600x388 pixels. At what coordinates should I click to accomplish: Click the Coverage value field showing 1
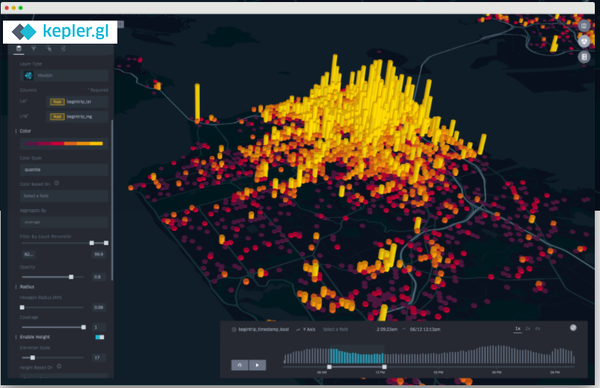point(99,327)
